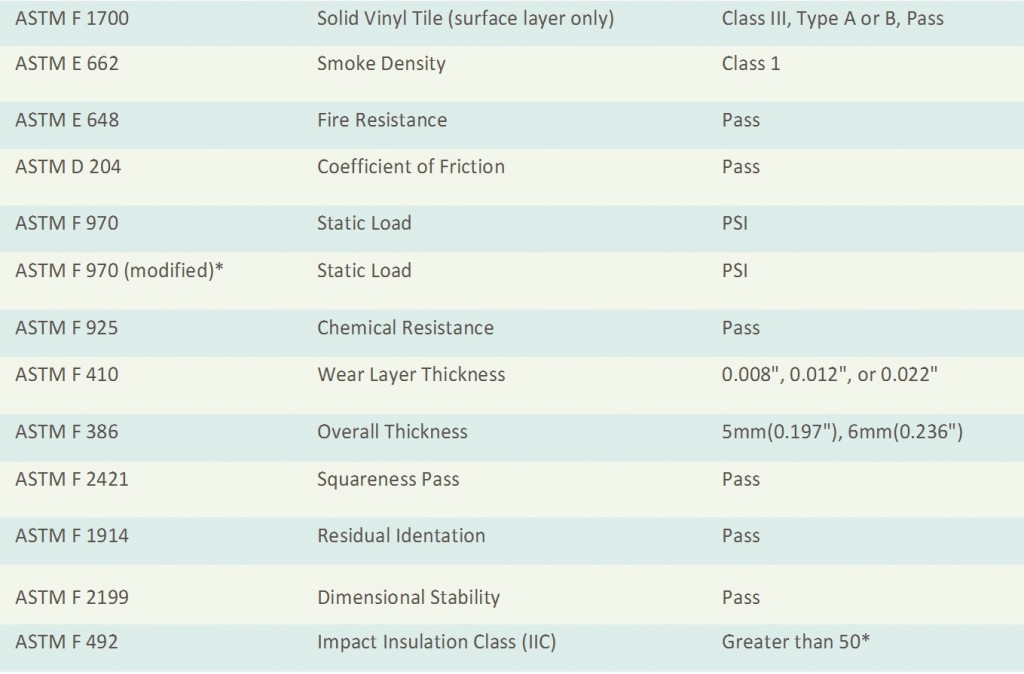This screenshot has height=674, width=1024.
Task: Select the Fire Resistance description
Action: coord(382,120)
